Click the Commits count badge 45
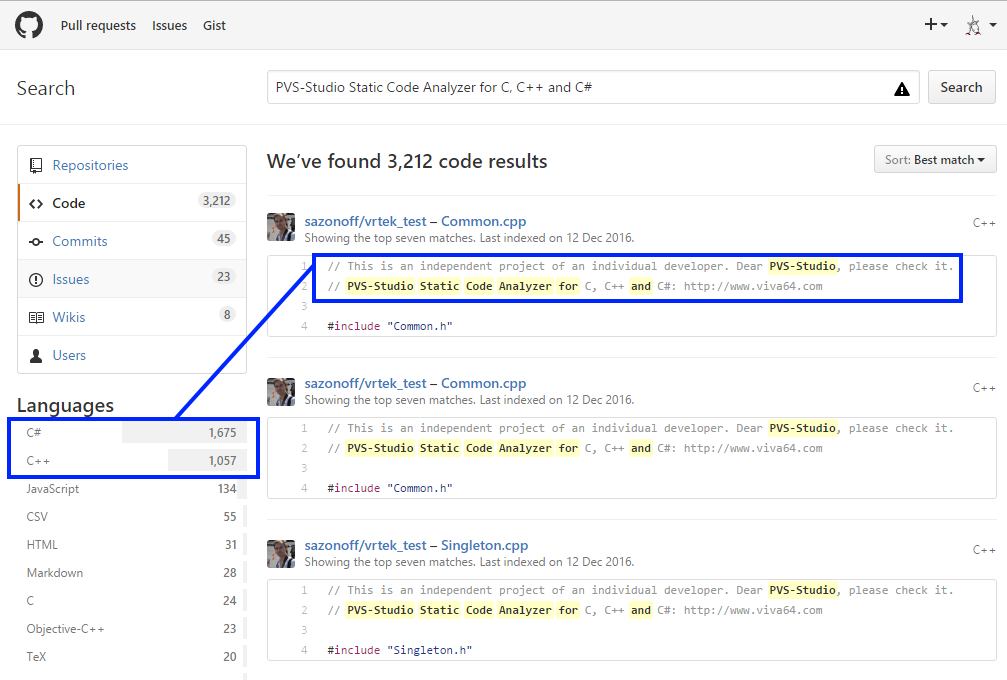This screenshot has width=1007, height=680. (223, 238)
